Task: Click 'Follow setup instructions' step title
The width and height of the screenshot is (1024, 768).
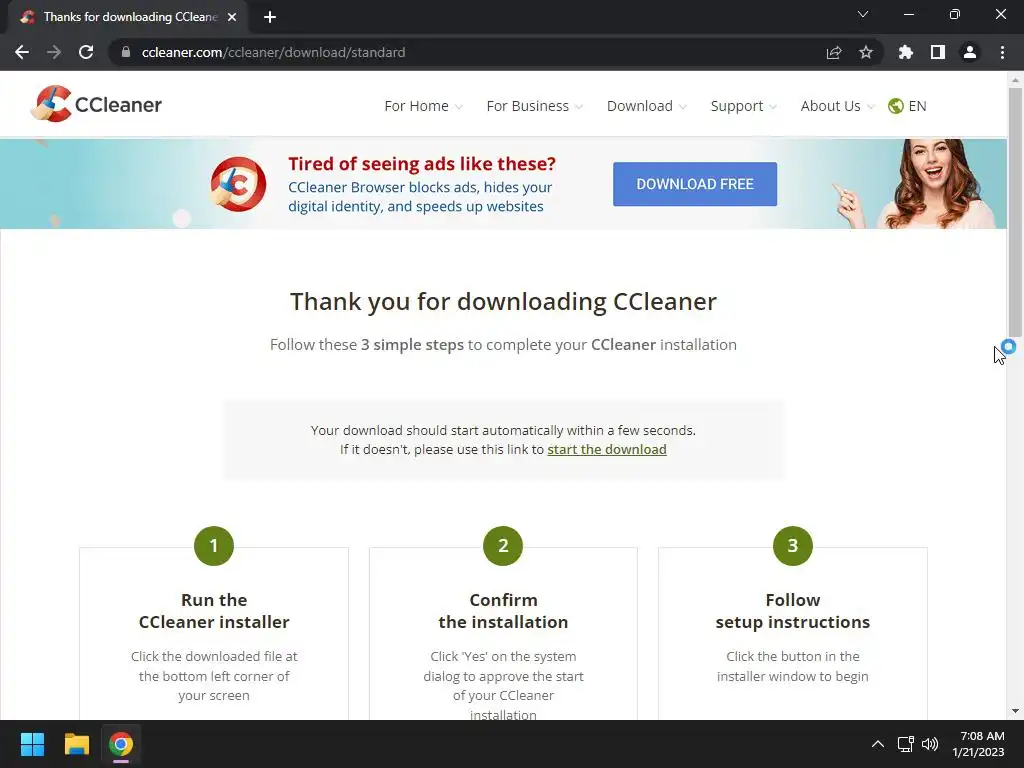Action: point(792,611)
